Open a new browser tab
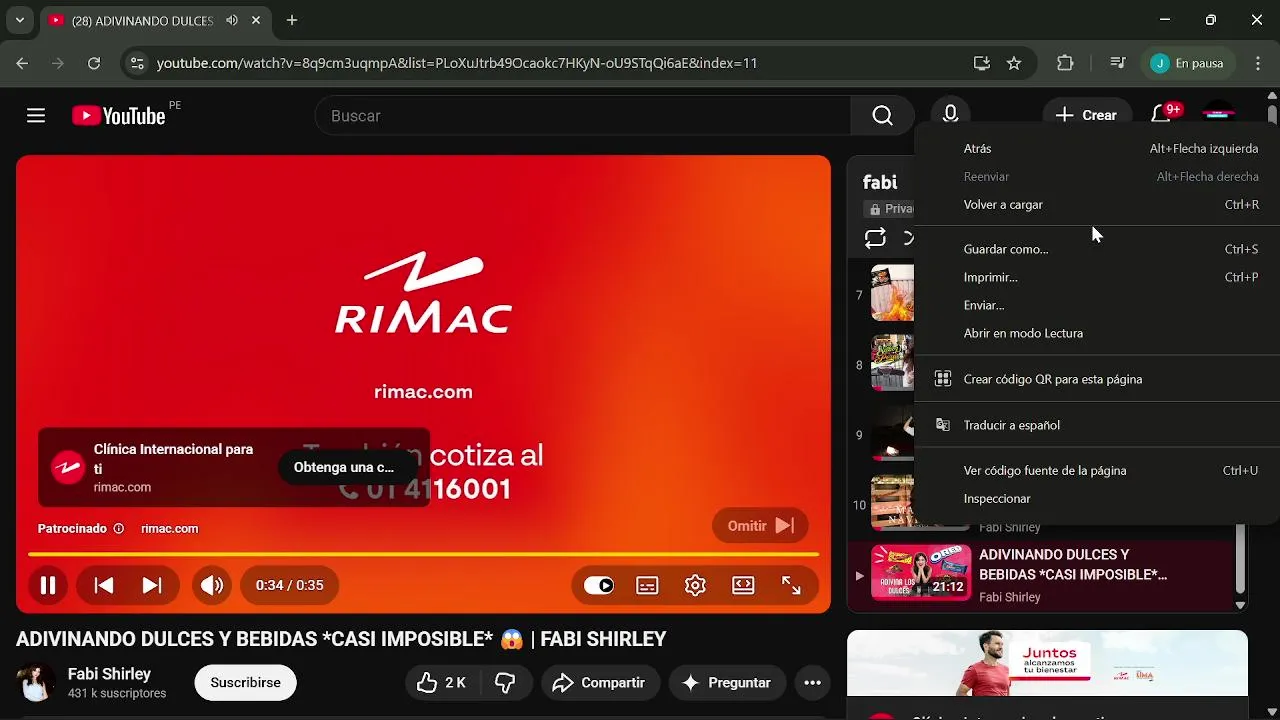Image resolution: width=1280 pixels, height=720 pixels. point(292,20)
